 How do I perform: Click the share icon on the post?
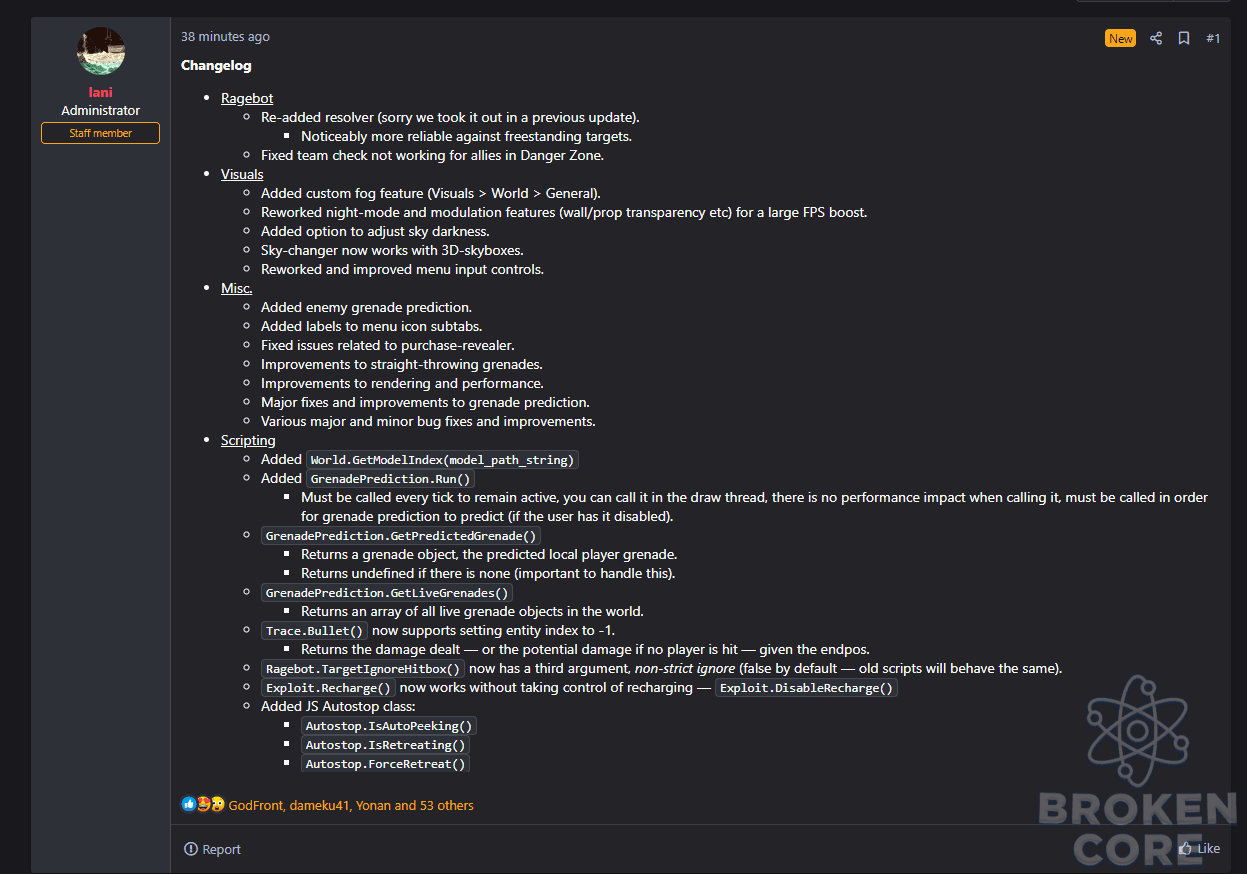coord(1155,38)
